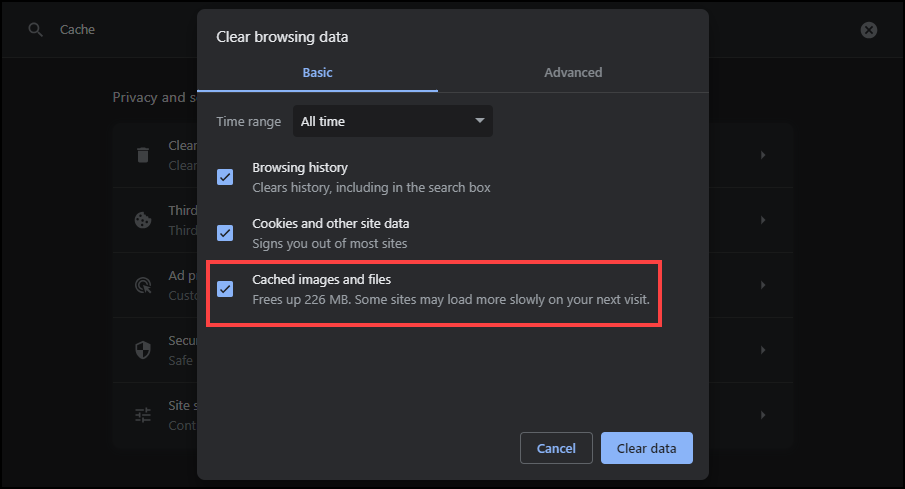Click the Ad privacy icon
Viewport: 905px width, 489px height.
click(143, 285)
